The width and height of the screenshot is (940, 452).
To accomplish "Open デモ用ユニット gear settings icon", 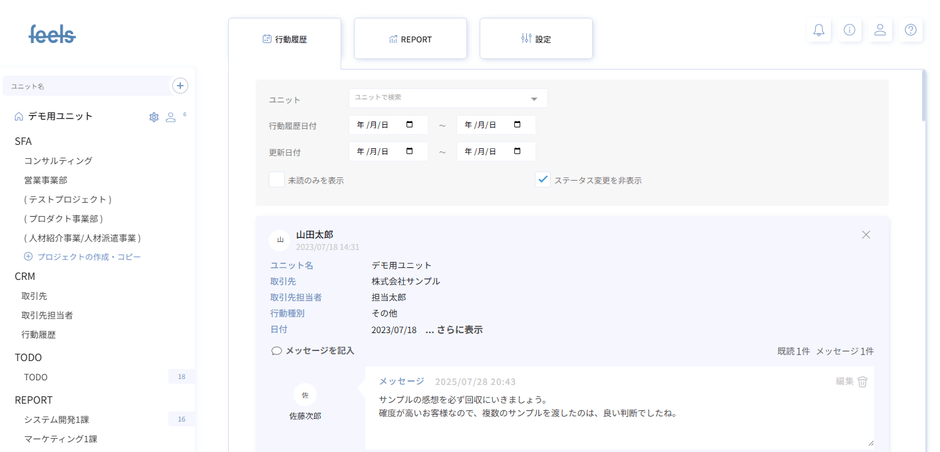I will 153,117.
